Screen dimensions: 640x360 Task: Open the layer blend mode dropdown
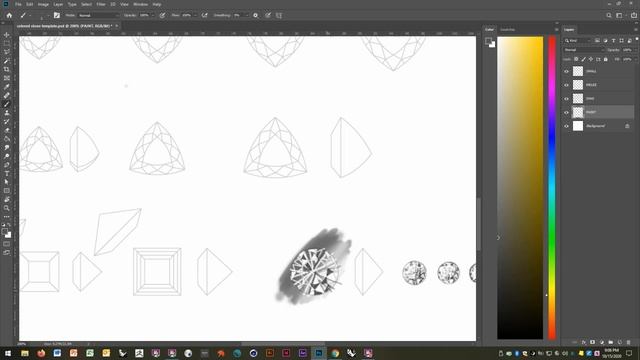pos(583,50)
